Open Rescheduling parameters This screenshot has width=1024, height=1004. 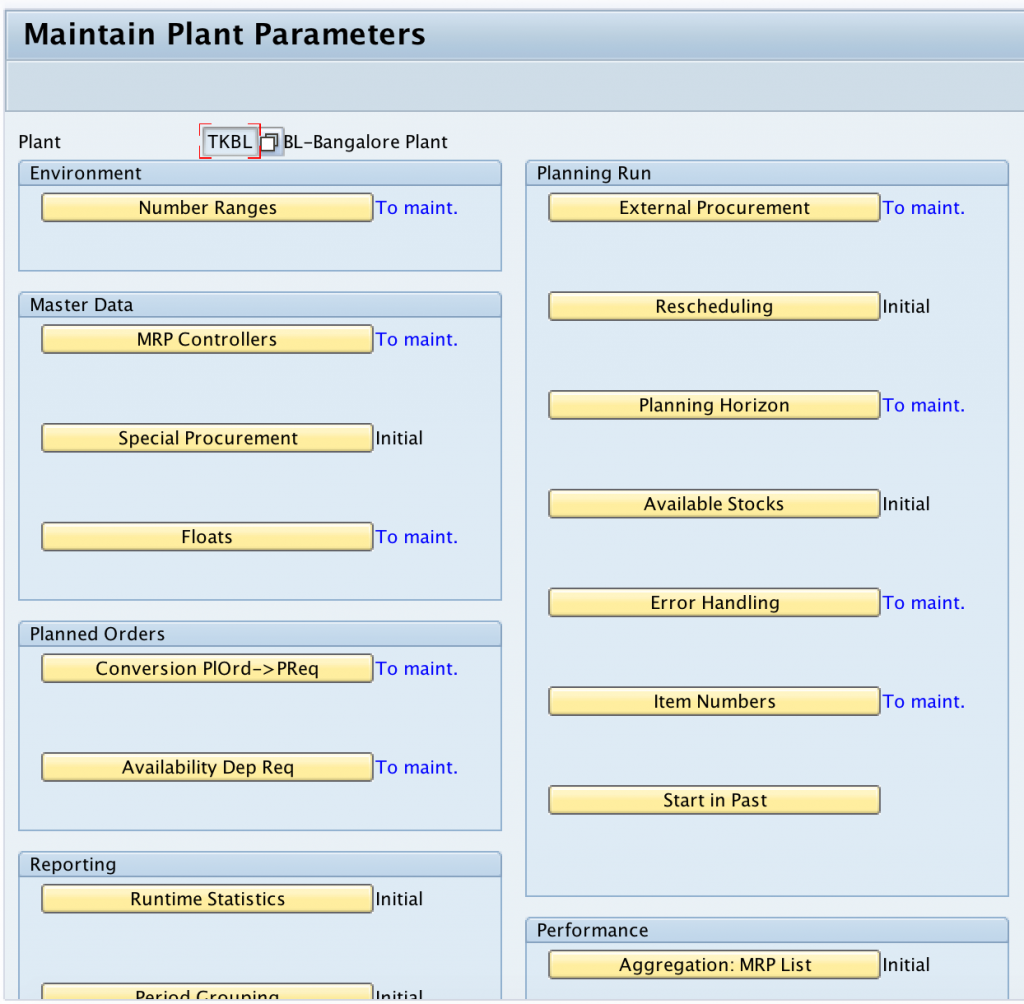coord(713,306)
